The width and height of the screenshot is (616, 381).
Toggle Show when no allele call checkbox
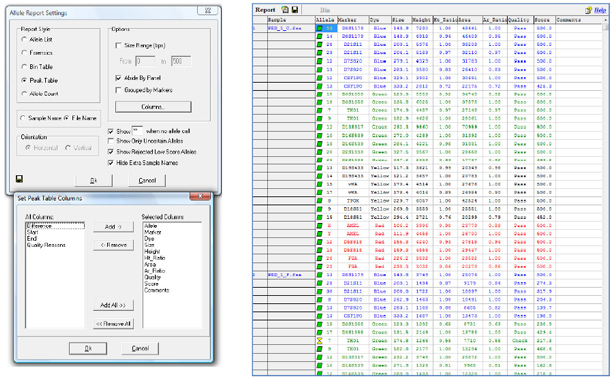tap(111, 131)
